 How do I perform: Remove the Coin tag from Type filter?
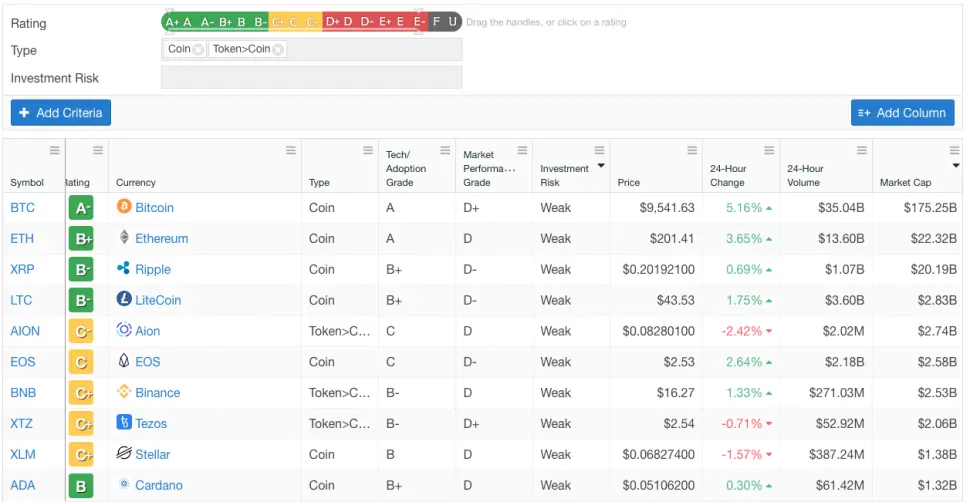198,50
